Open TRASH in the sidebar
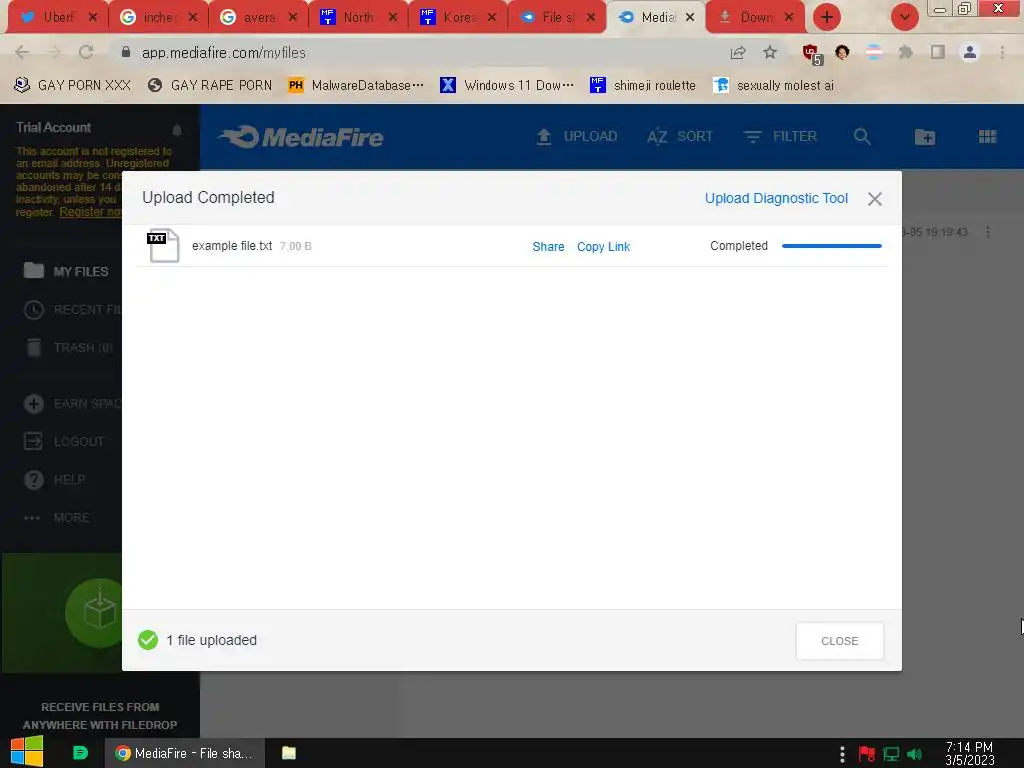Screen dimensions: 1024x768 coord(69,347)
